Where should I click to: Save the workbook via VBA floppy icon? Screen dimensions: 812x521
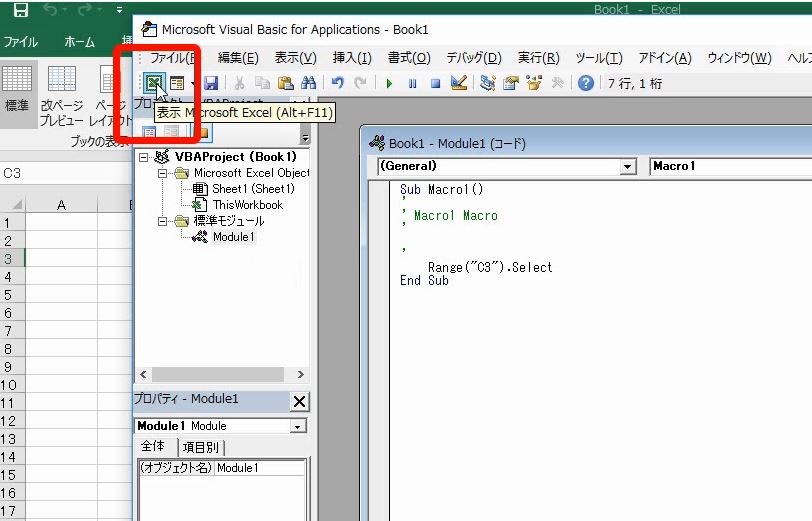[211, 83]
